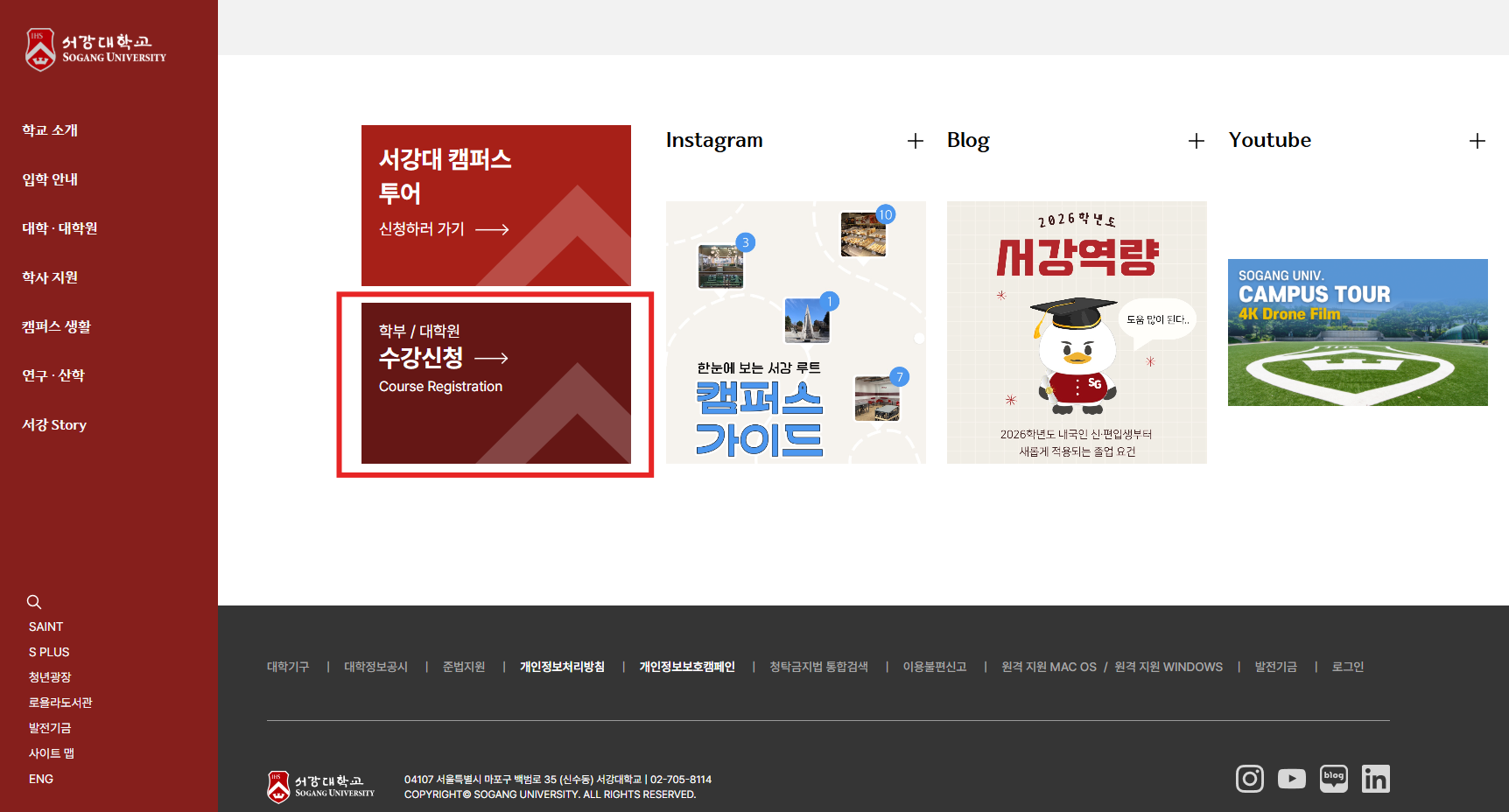Open 개인정보처리방침 footer link
This screenshot has width=1509, height=812.
pos(562,667)
